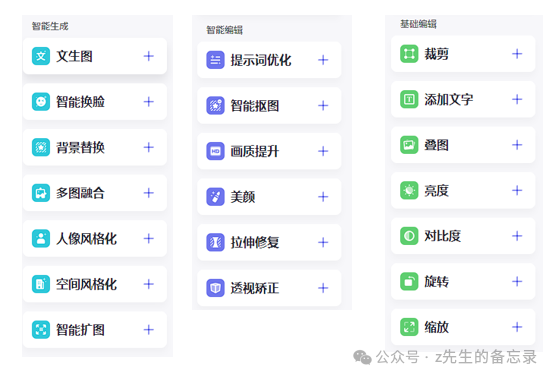
Task: Add the 文生图 node with its plus
Action: point(149,56)
